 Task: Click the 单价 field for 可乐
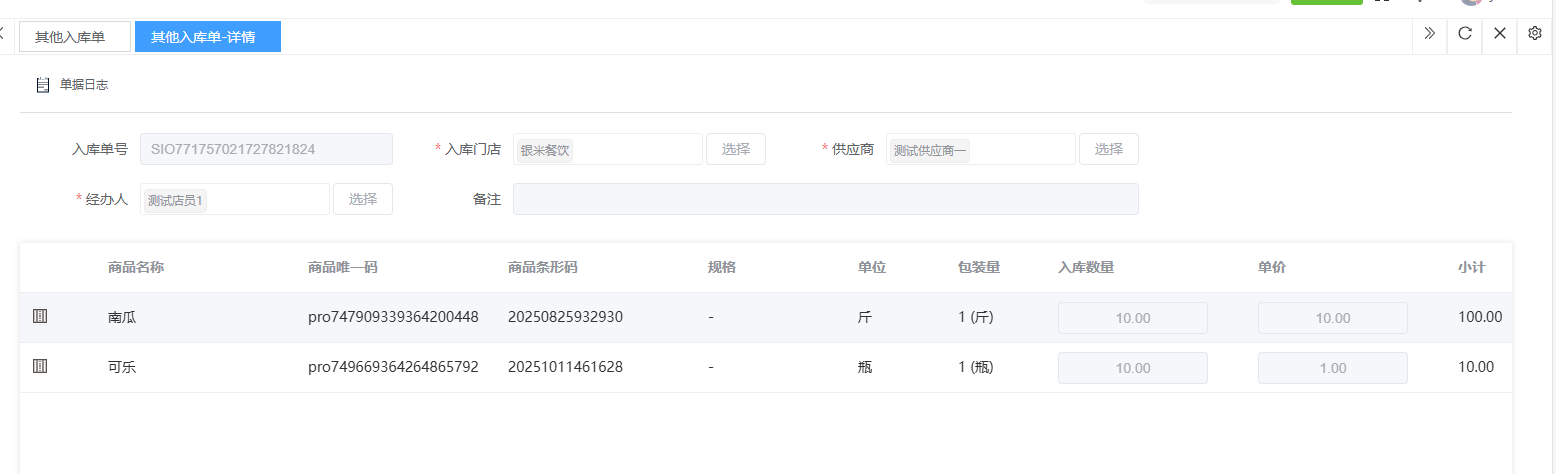click(1332, 368)
